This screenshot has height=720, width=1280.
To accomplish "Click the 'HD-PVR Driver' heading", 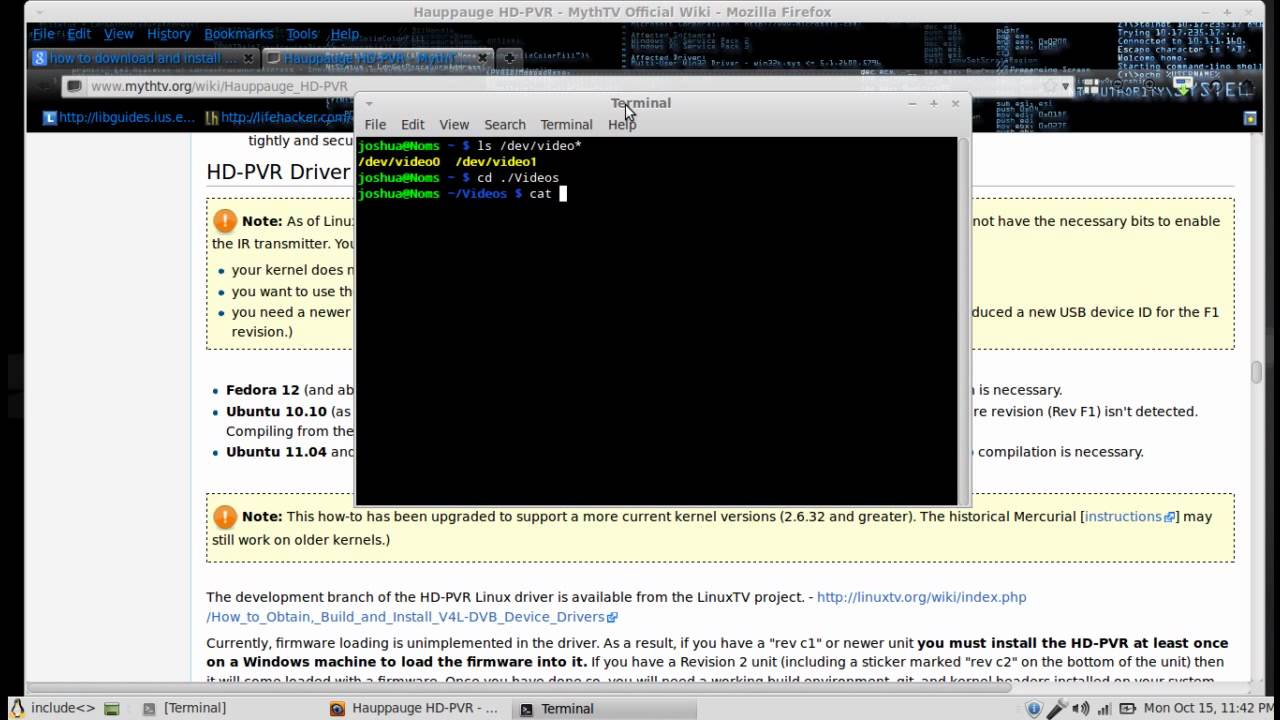I will tap(278, 171).
